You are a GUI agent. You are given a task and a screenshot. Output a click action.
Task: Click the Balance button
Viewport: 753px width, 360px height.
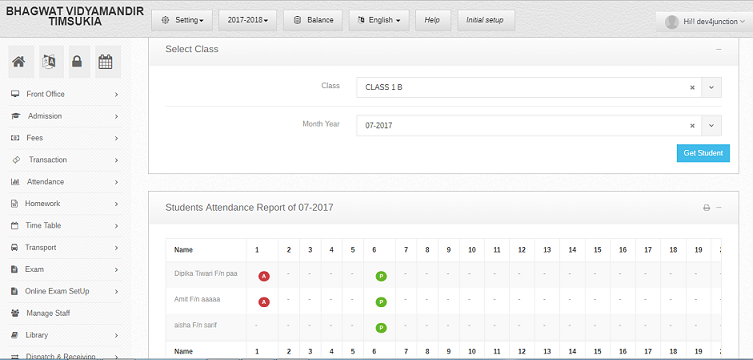[313, 20]
